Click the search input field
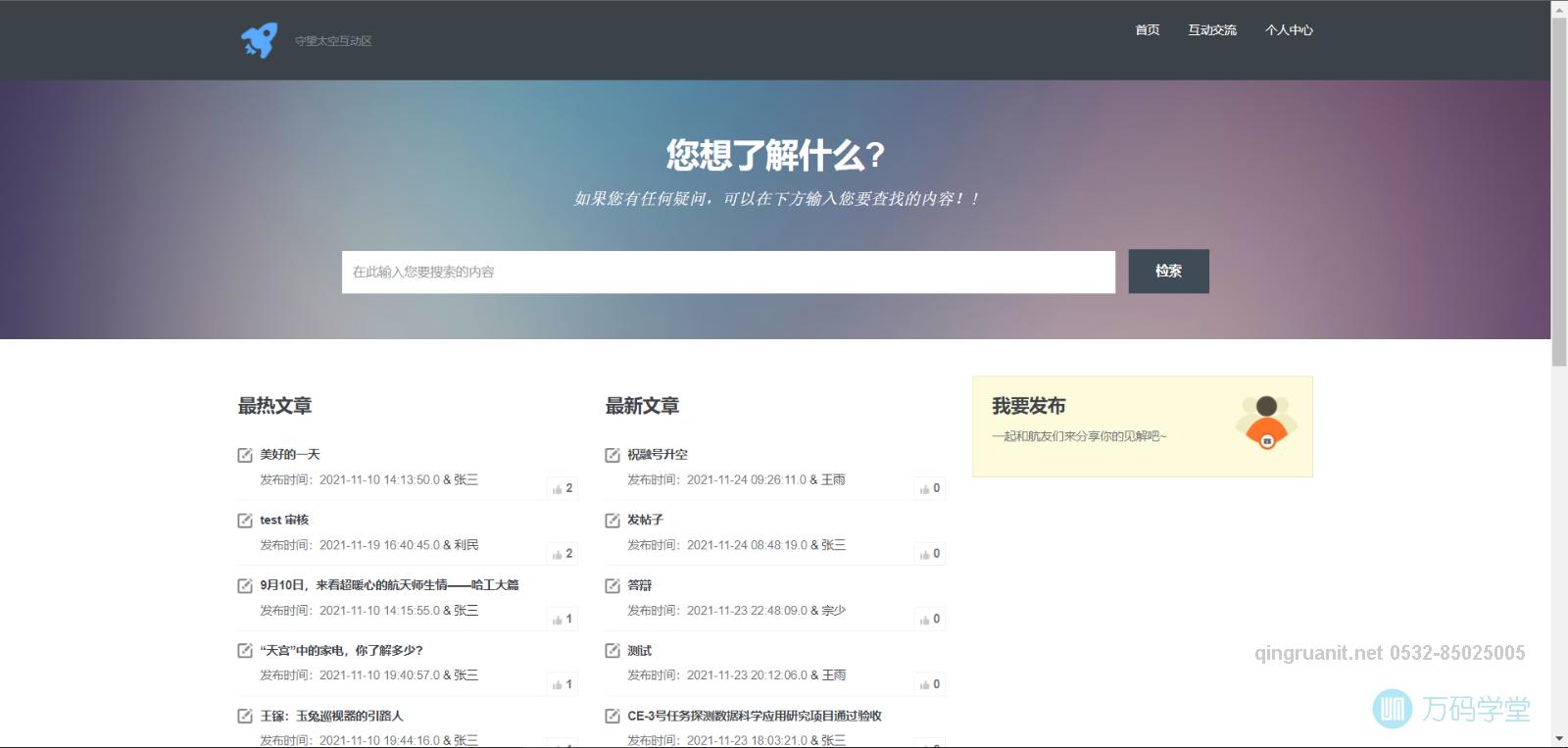1568x748 pixels. pyautogui.click(x=728, y=272)
